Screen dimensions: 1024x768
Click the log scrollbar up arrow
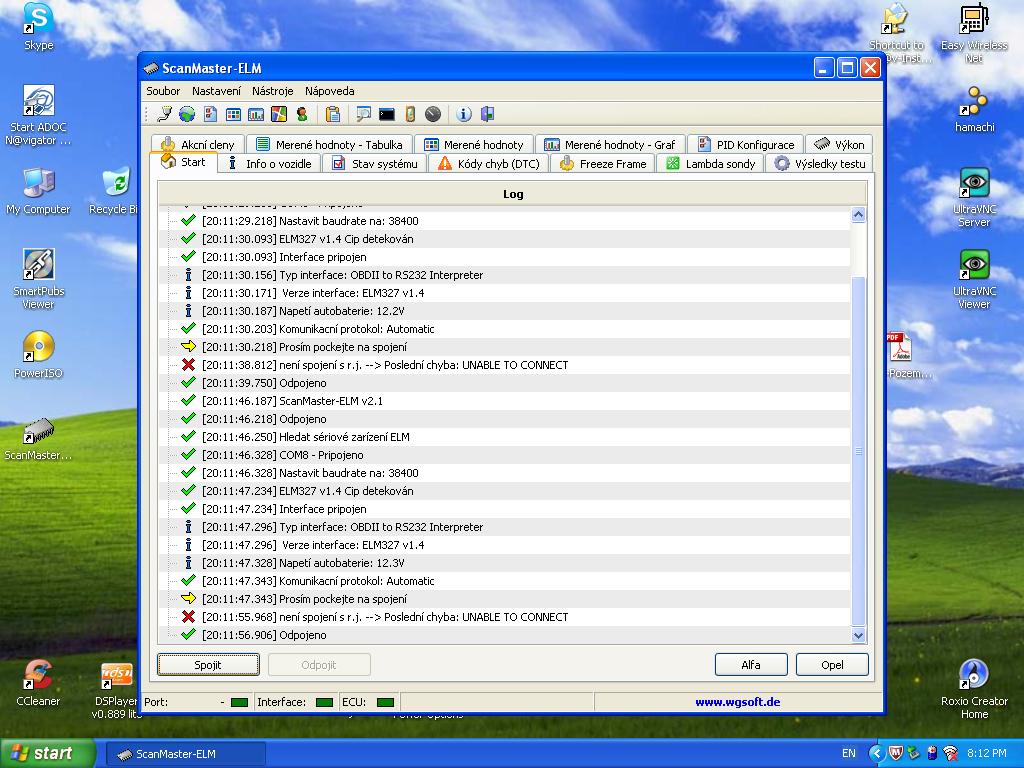click(x=858, y=215)
